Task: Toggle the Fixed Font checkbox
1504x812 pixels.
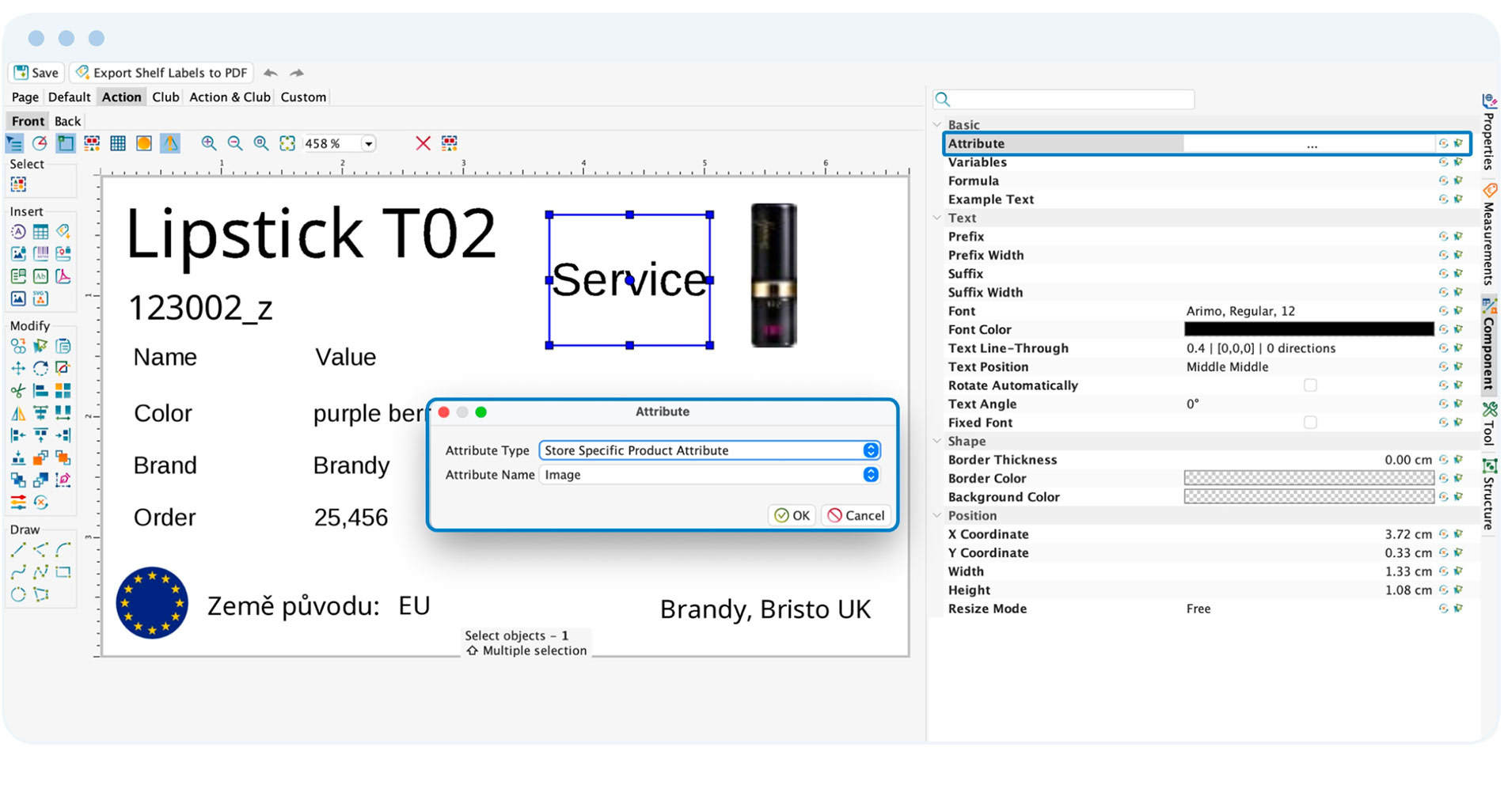Action: pyautogui.click(x=1310, y=423)
